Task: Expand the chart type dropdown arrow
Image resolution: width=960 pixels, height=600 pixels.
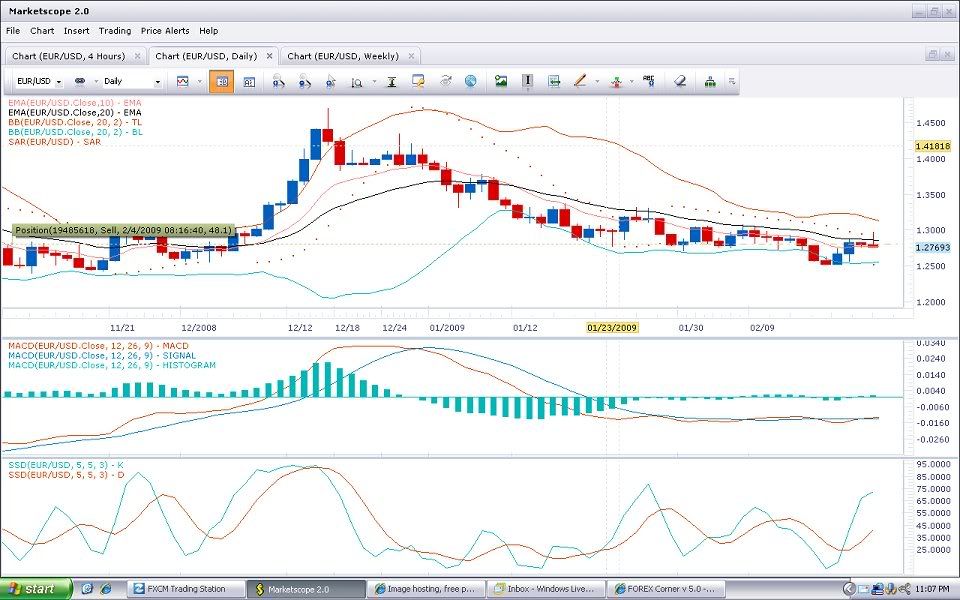Action: [199, 81]
